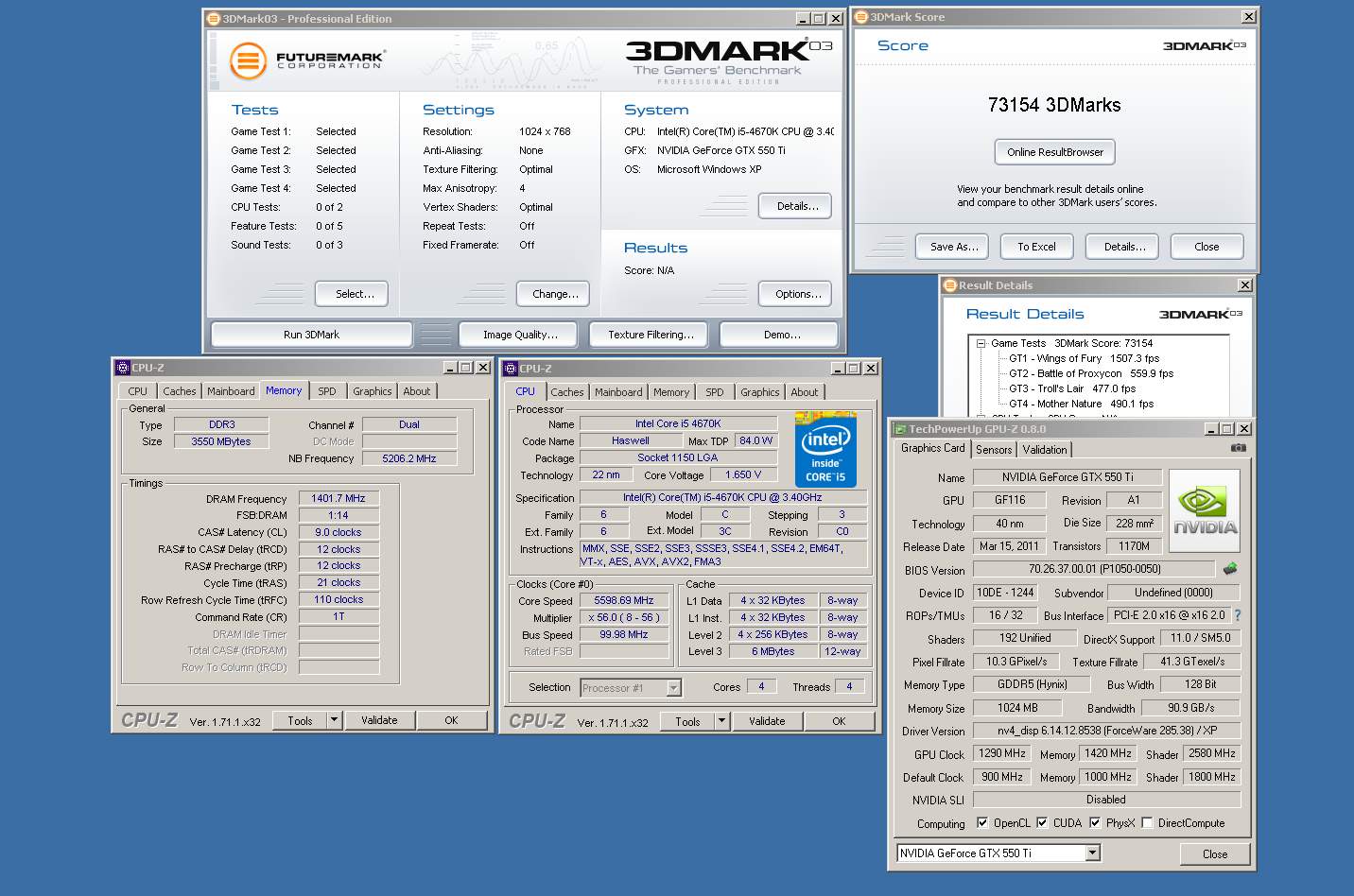The height and width of the screenshot is (896, 1354).
Task: Click the Close button in GPU-Z
Action: [x=1215, y=854]
